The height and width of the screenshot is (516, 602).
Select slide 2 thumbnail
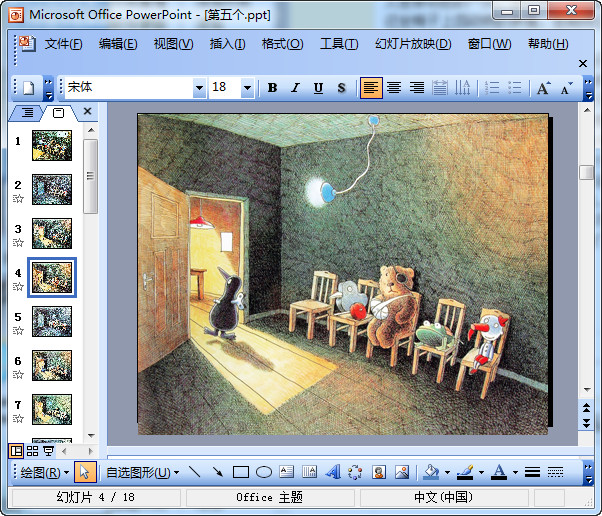[x=52, y=189]
